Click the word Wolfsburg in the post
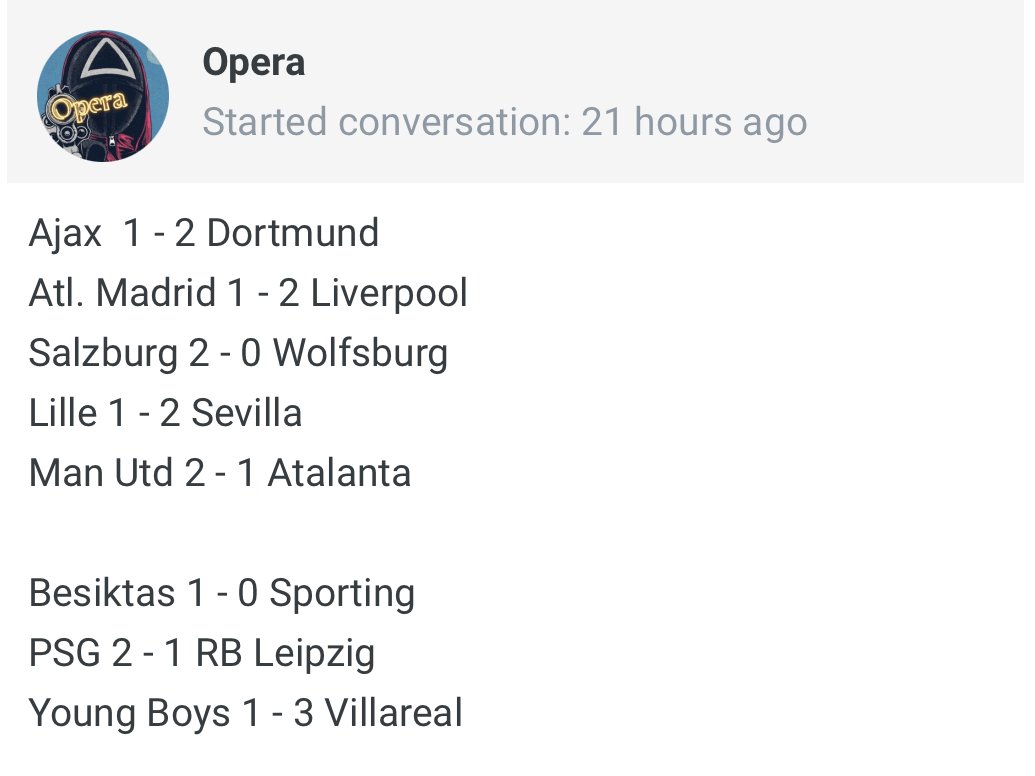 (360, 354)
